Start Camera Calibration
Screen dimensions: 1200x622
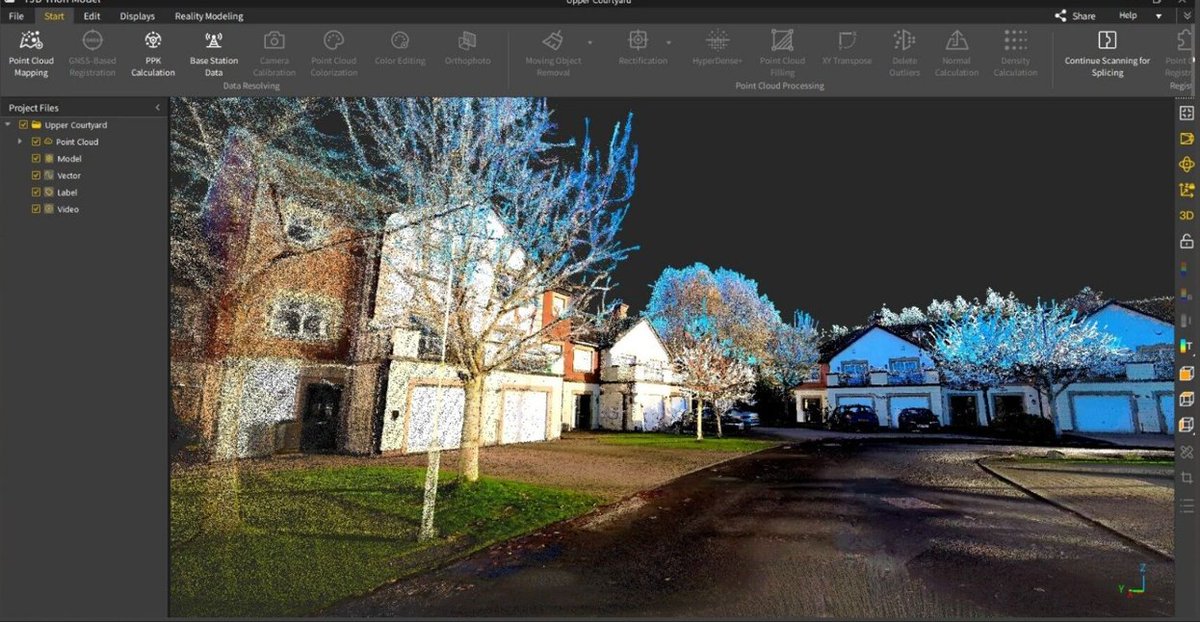[274, 53]
